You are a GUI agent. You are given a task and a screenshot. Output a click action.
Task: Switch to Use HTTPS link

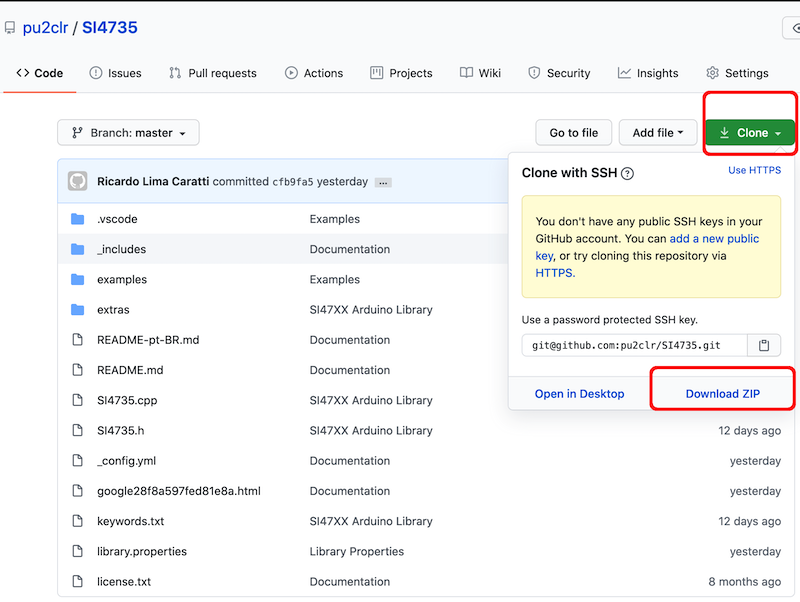click(x=754, y=170)
